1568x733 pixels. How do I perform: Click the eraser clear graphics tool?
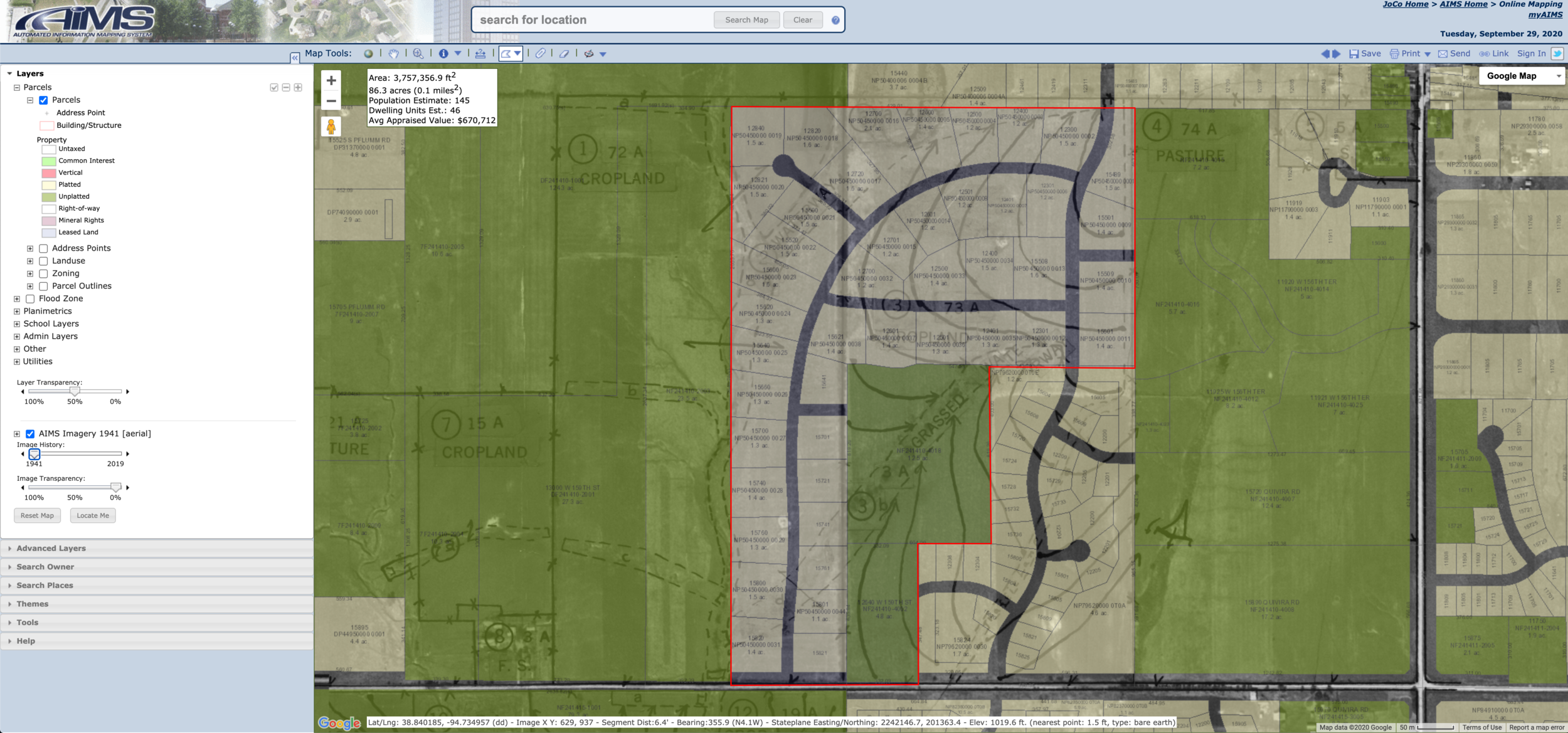[564, 54]
